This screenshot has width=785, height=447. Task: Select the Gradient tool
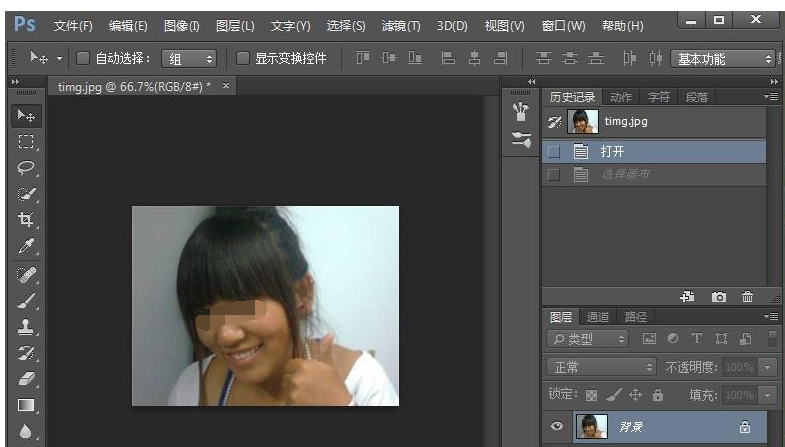point(26,405)
